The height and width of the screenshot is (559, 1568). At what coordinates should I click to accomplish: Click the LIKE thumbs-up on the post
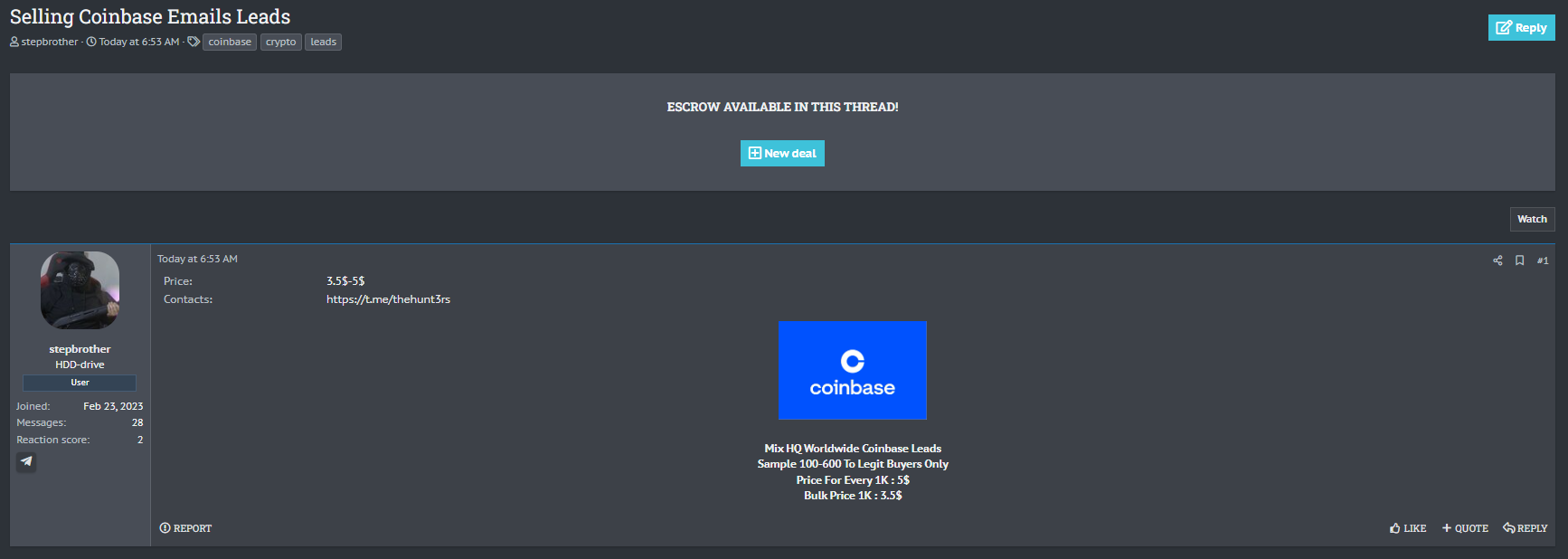1408,528
